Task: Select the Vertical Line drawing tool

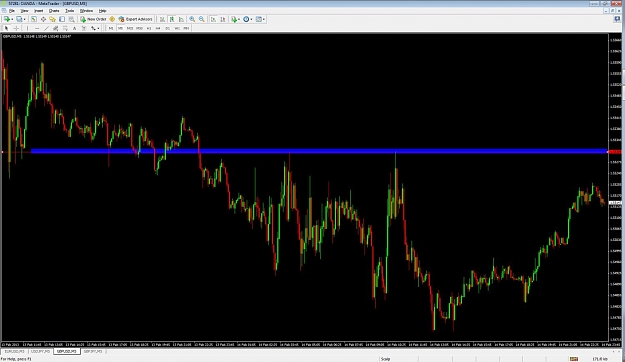Action: pos(27,28)
